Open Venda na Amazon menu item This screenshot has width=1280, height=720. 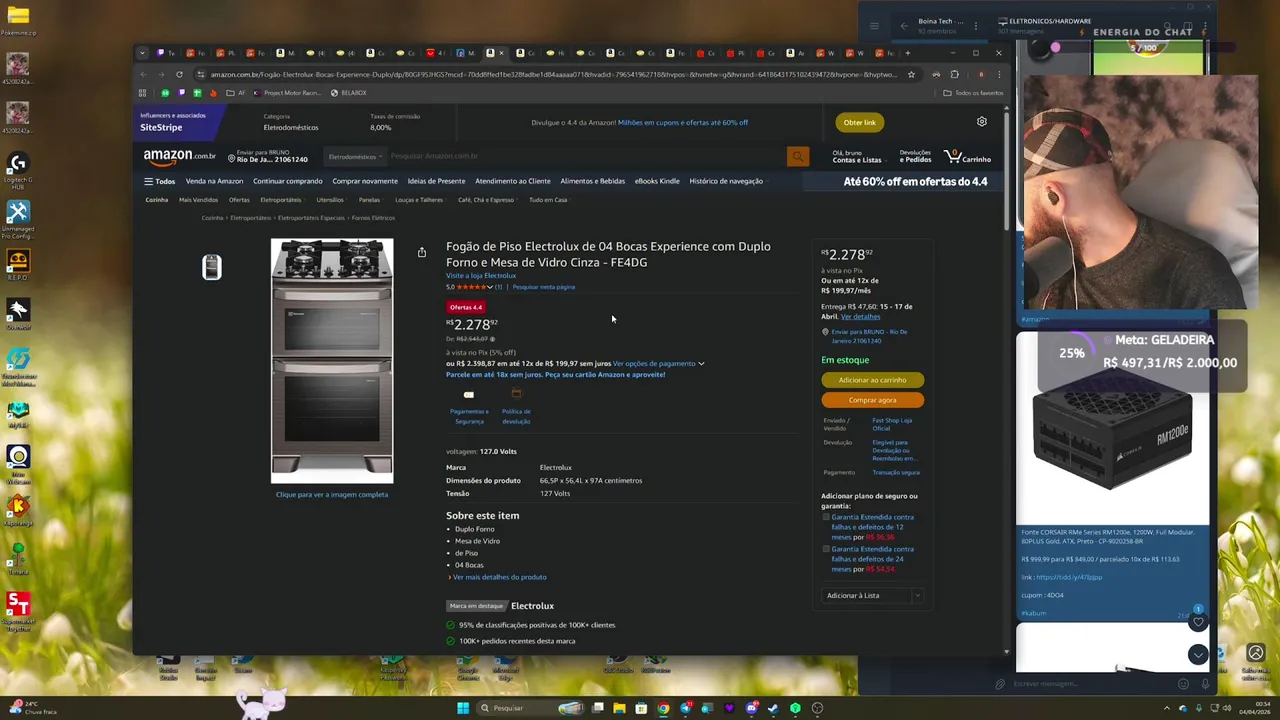point(214,181)
